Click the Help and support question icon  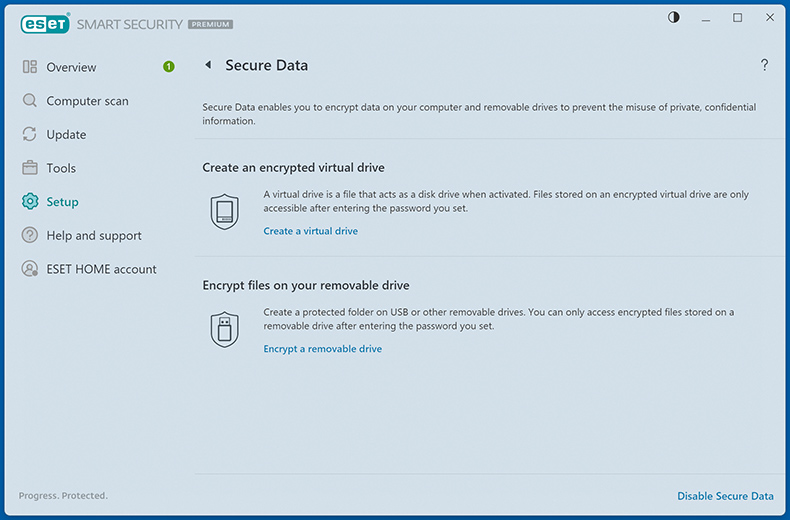coord(30,235)
